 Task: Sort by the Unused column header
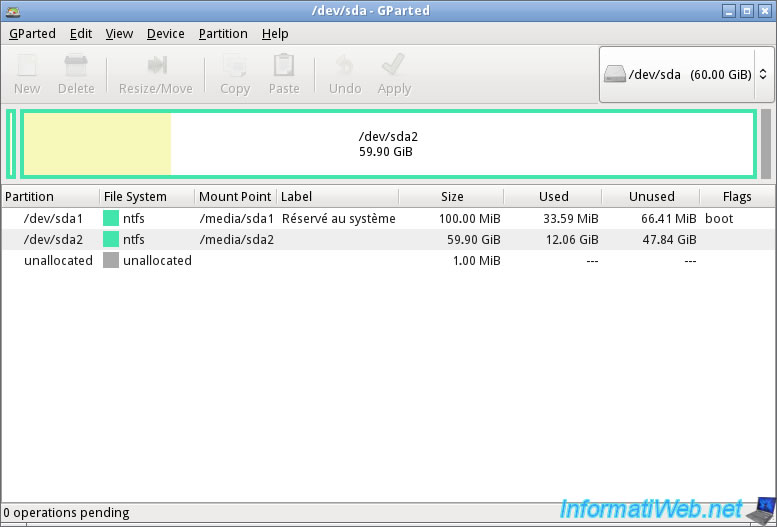point(651,197)
